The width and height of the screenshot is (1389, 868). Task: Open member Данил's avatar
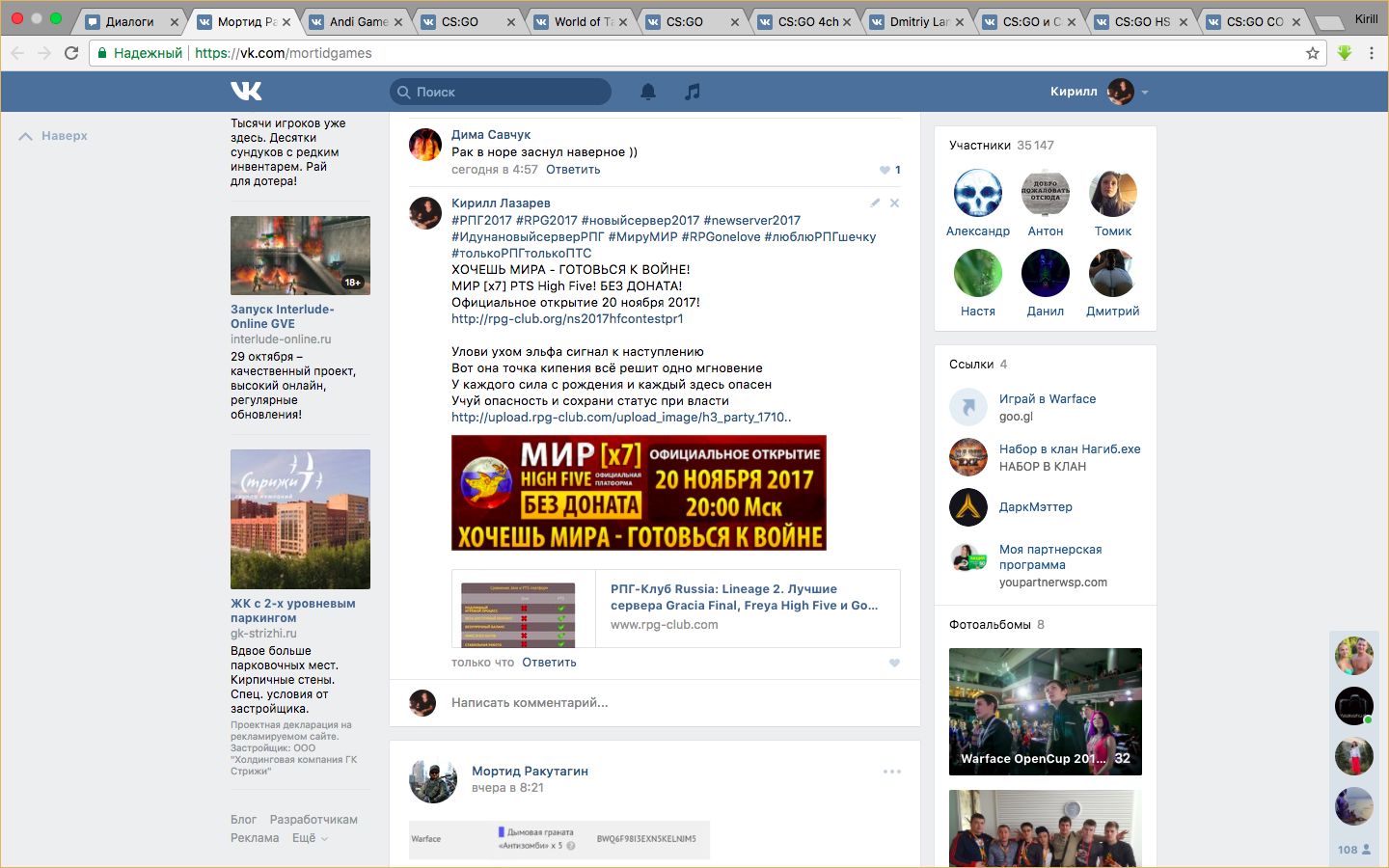[x=1046, y=273]
